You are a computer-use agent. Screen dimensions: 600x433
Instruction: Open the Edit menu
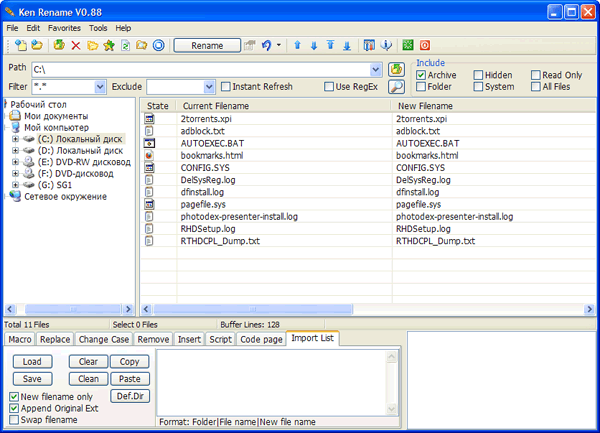pyautogui.click(x=33, y=28)
